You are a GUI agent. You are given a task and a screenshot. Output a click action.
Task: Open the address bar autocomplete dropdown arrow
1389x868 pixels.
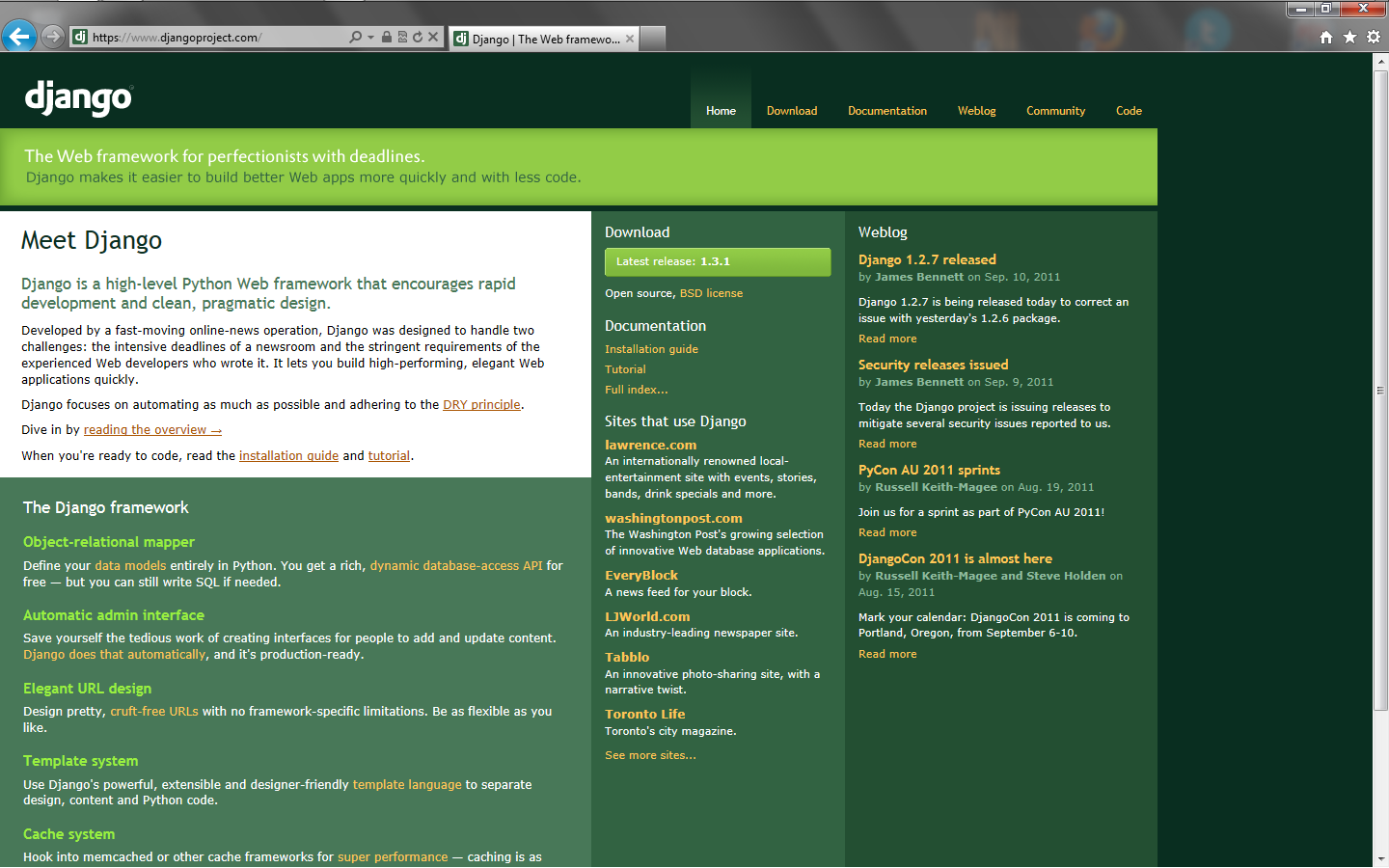370,38
